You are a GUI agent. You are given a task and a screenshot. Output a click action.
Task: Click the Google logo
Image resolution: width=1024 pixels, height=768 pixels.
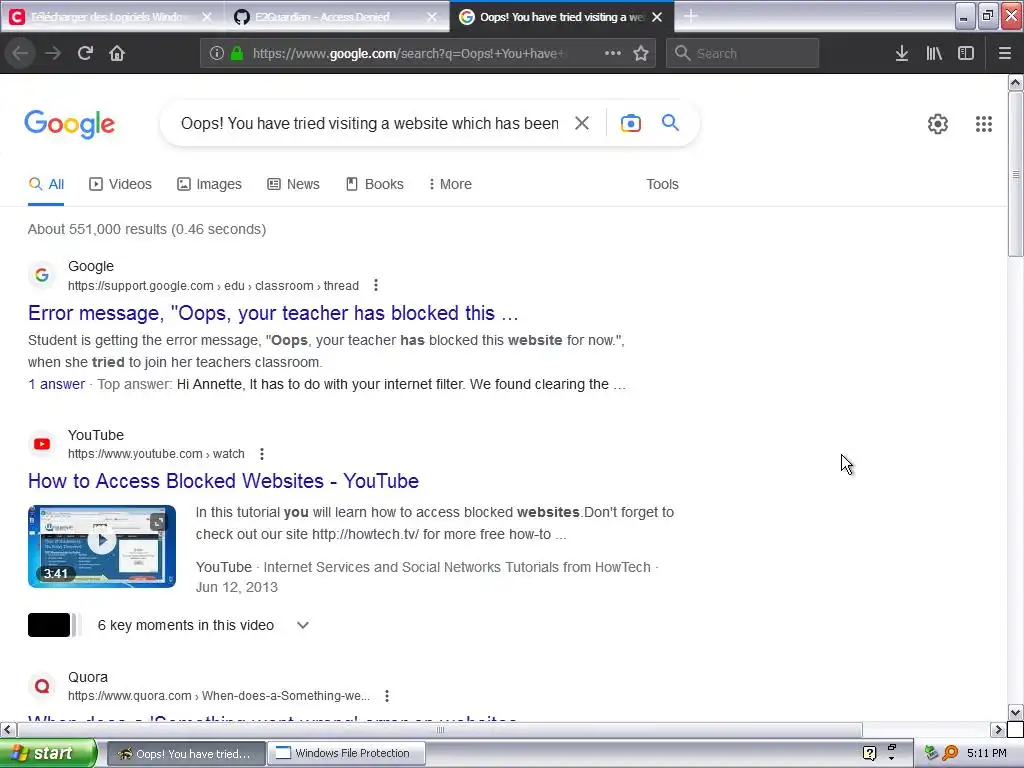69,123
